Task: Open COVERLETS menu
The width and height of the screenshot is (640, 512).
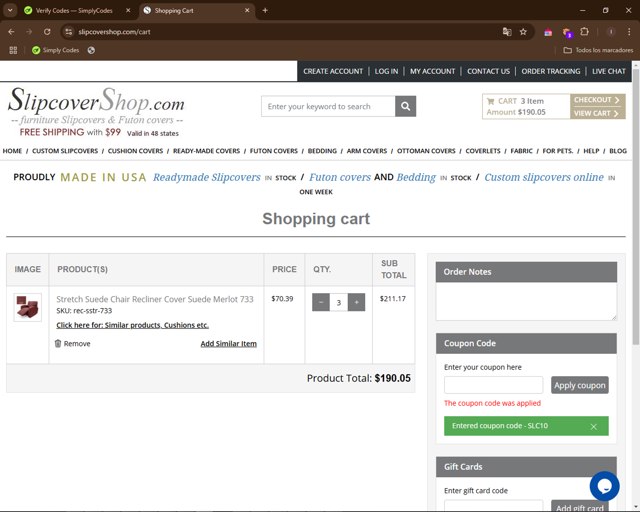Action: pos(483,151)
